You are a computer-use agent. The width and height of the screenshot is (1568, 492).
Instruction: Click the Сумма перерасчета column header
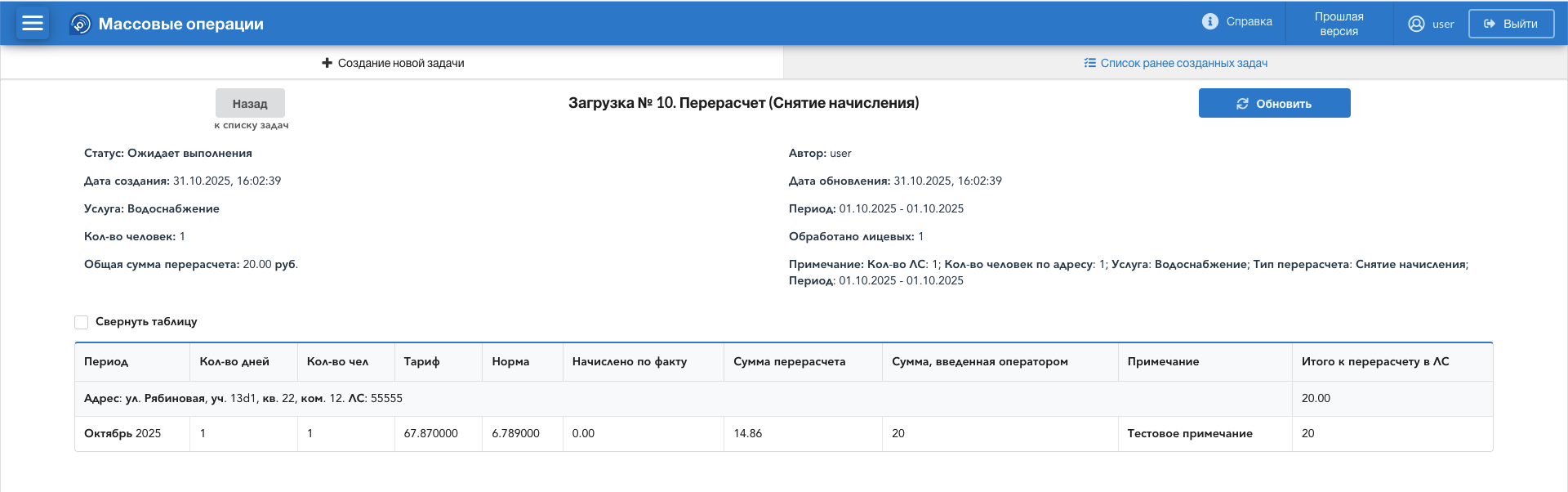[789, 361]
